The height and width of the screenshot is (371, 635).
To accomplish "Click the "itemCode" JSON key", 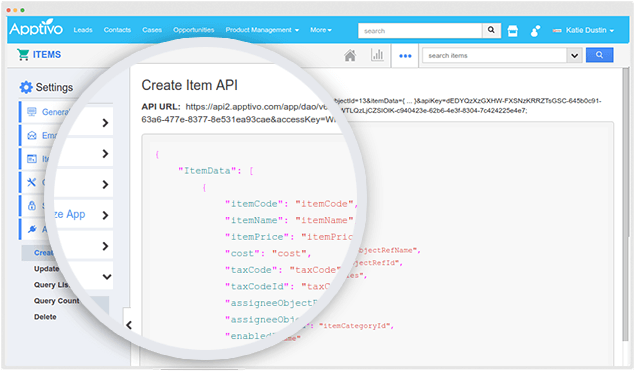I will click(254, 204).
